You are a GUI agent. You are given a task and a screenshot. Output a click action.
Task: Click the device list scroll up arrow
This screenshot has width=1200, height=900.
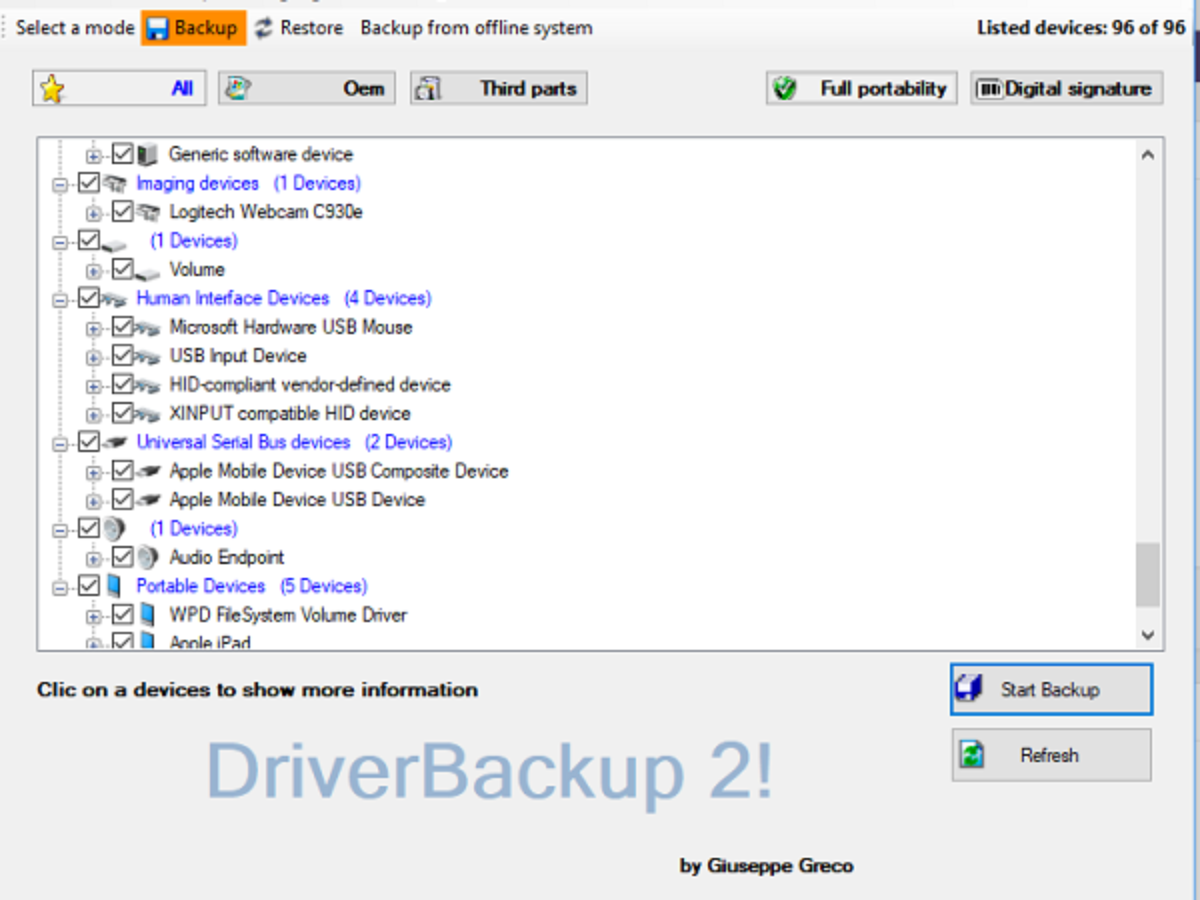click(1148, 155)
